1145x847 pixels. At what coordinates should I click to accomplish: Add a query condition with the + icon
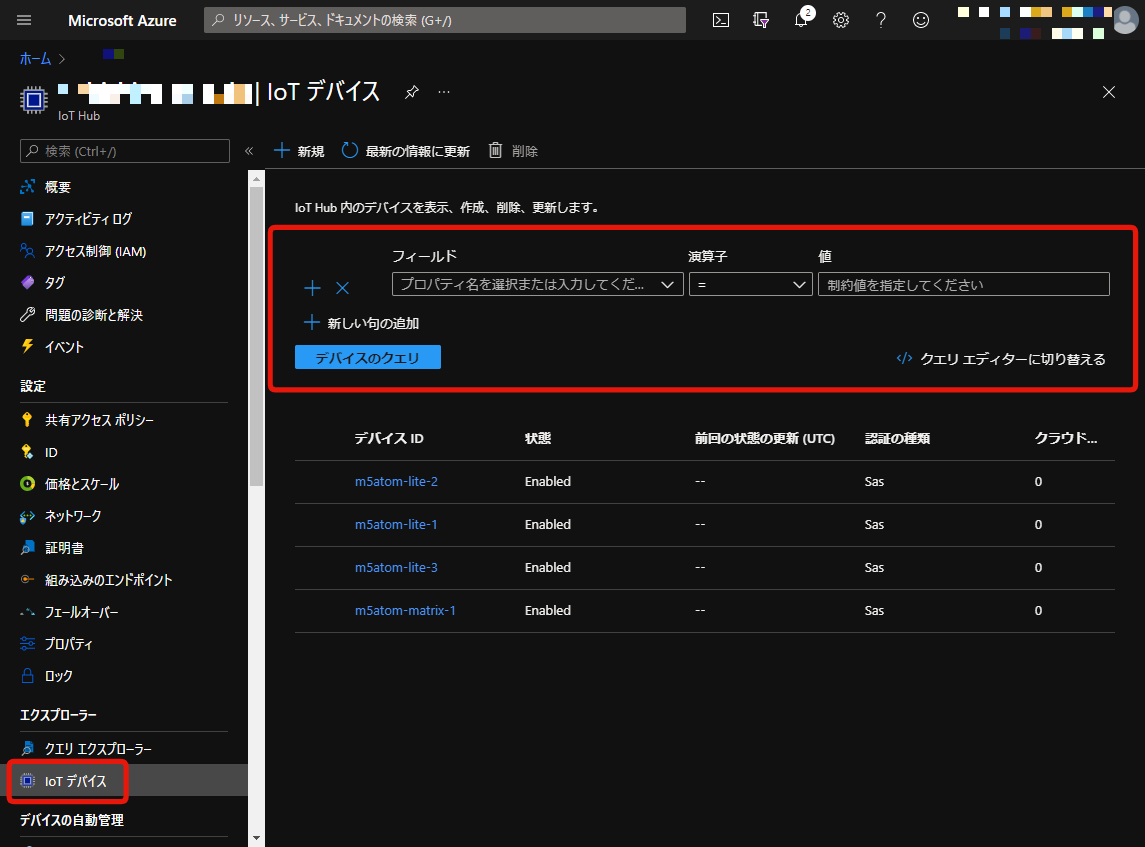[x=312, y=287]
